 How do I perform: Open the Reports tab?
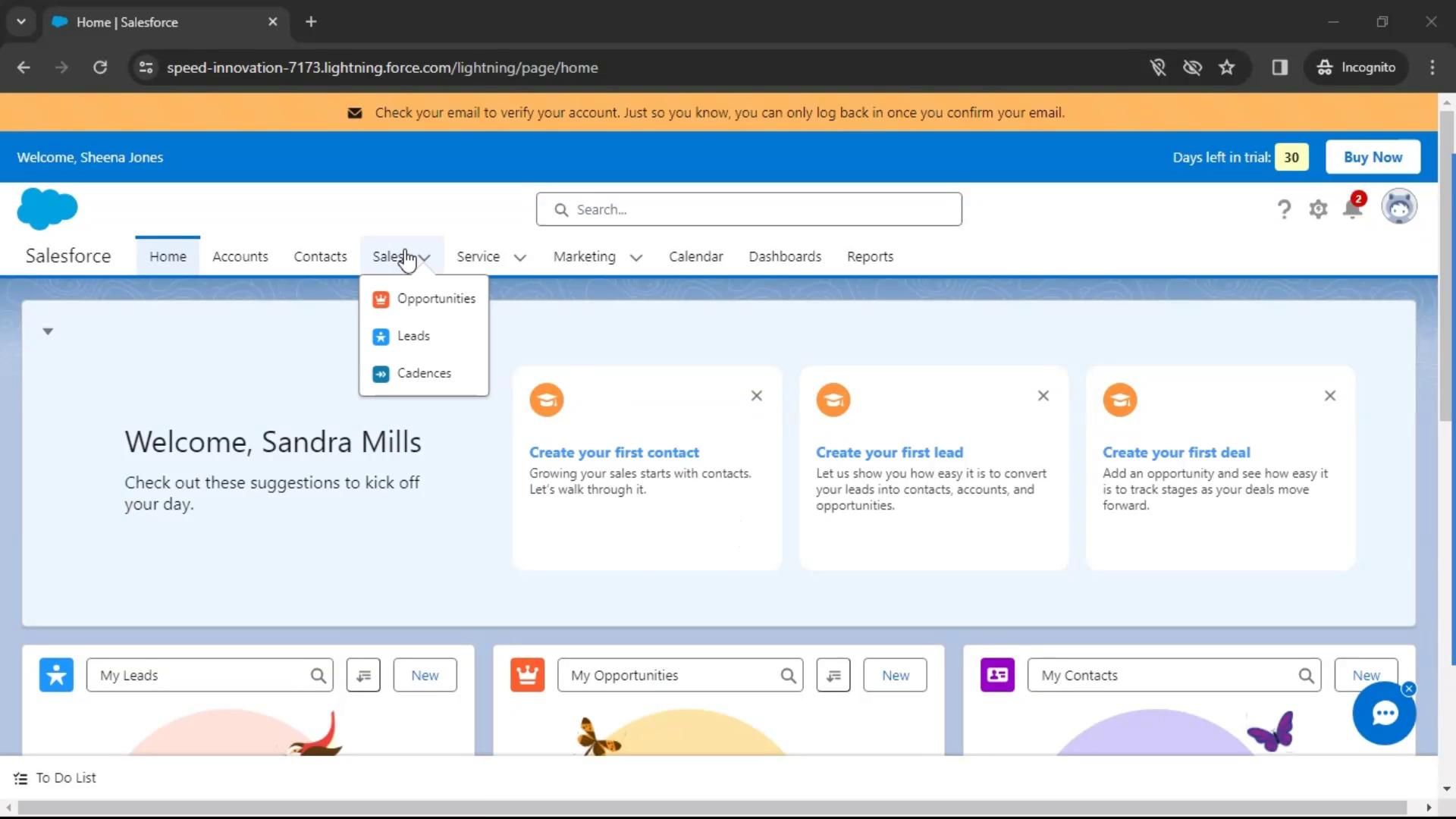pyautogui.click(x=871, y=256)
